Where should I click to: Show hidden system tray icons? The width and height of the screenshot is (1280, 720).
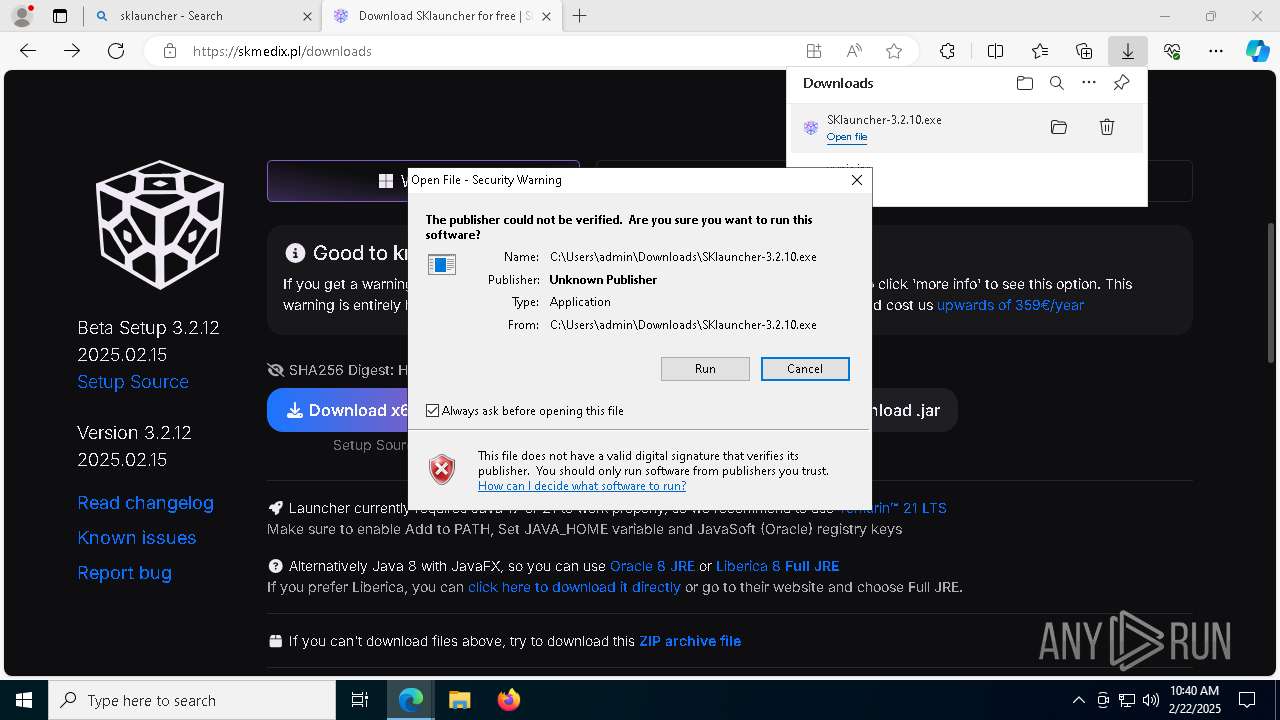[1078, 701]
